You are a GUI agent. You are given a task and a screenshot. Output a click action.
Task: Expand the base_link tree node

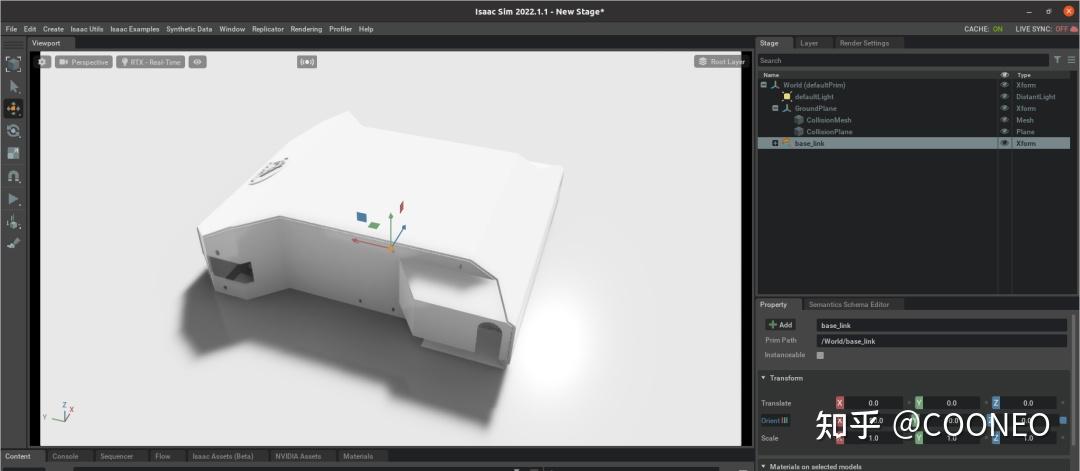(x=775, y=143)
